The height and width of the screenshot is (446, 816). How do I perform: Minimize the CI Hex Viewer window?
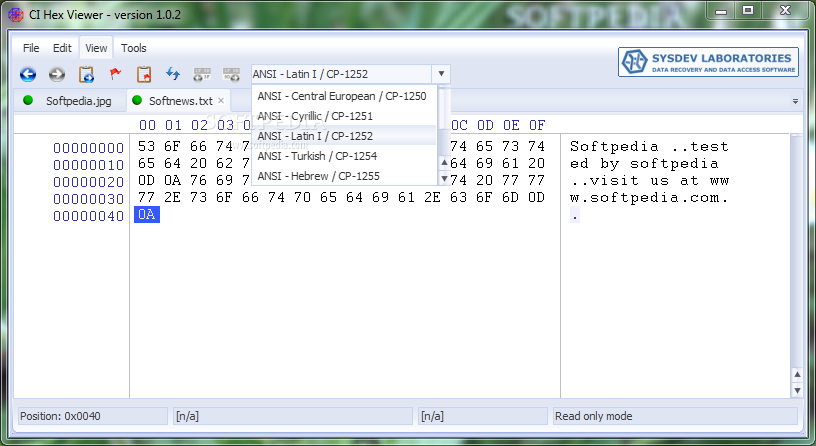click(x=721, y=10)
